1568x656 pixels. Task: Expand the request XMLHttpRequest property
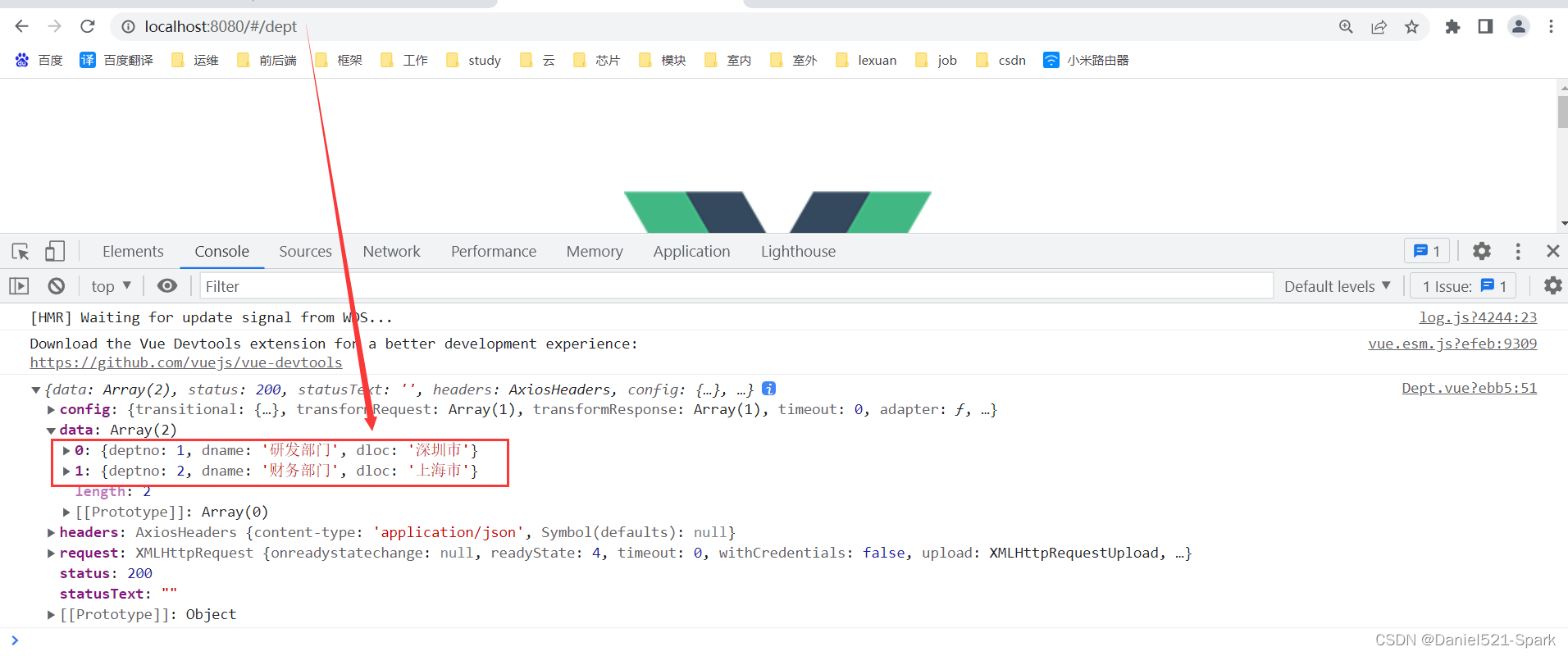(51, 553)
